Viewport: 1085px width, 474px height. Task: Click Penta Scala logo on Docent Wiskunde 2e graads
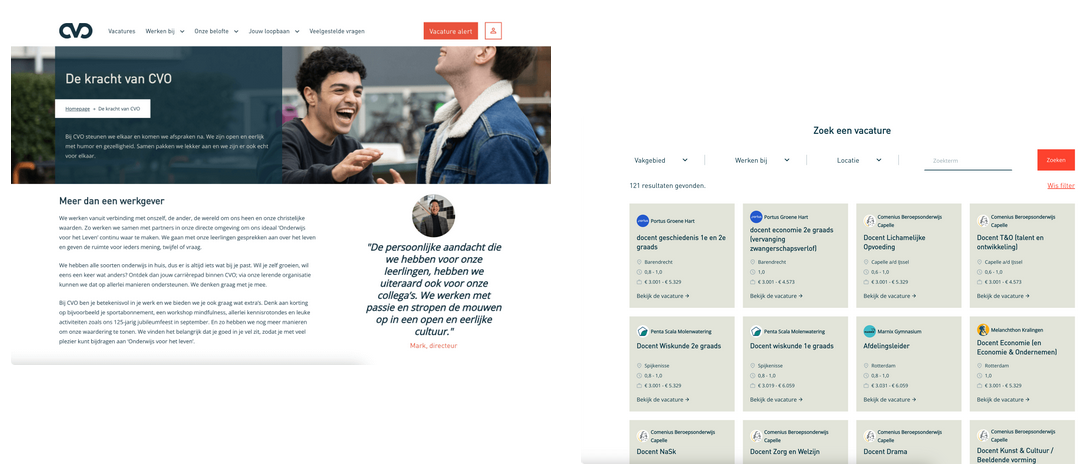pyautogui.click(x=643, y=332)
